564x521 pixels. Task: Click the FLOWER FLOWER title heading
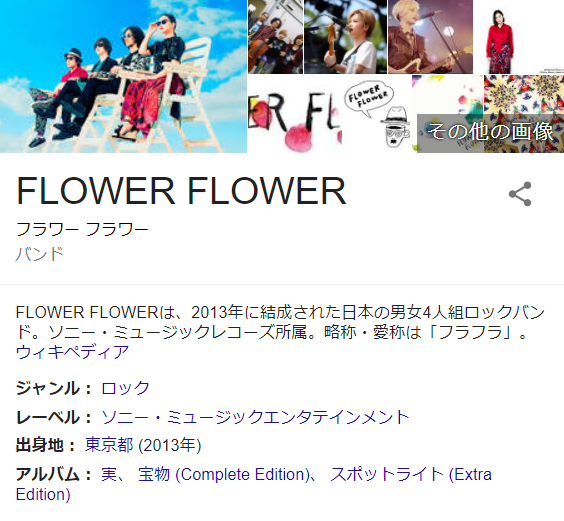click(181, 191)
